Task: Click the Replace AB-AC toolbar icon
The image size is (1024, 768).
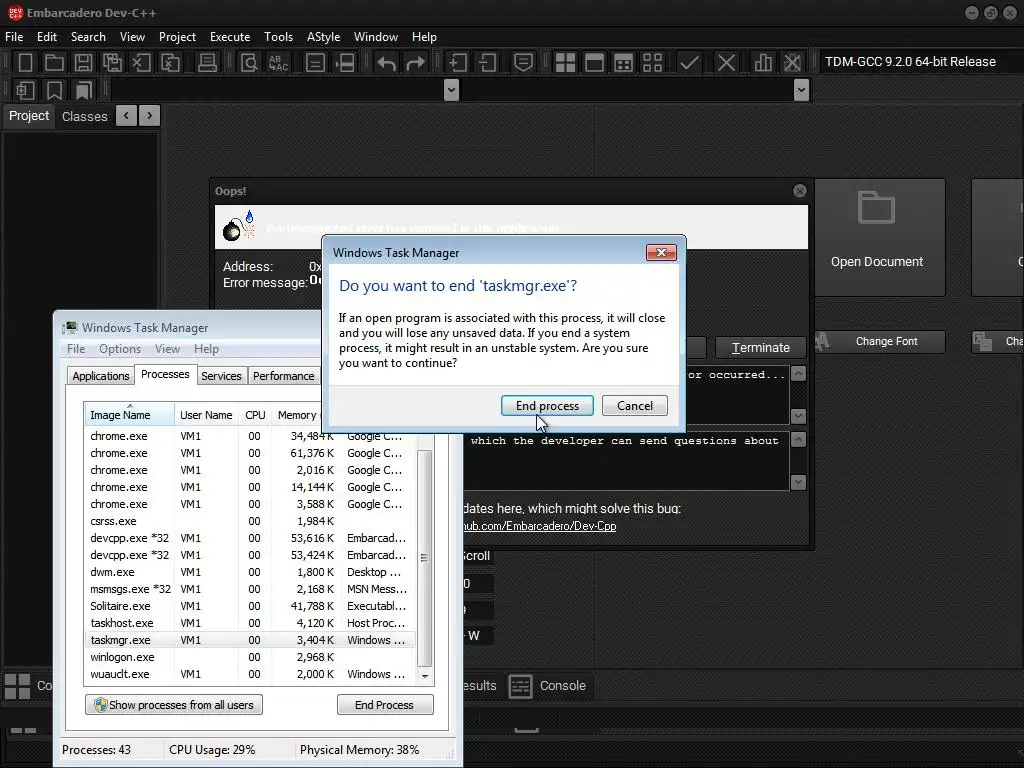Action: coord(278,63)
